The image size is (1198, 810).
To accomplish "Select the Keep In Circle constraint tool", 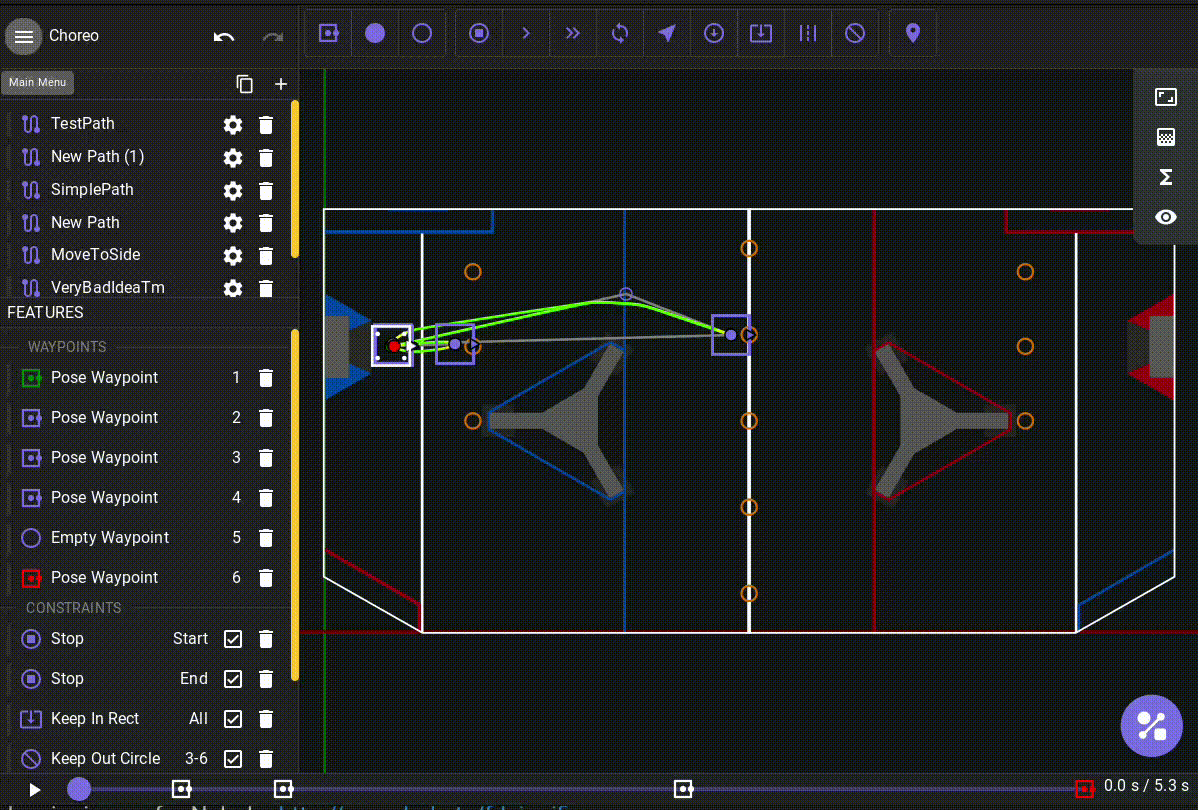I will (714, 33).
